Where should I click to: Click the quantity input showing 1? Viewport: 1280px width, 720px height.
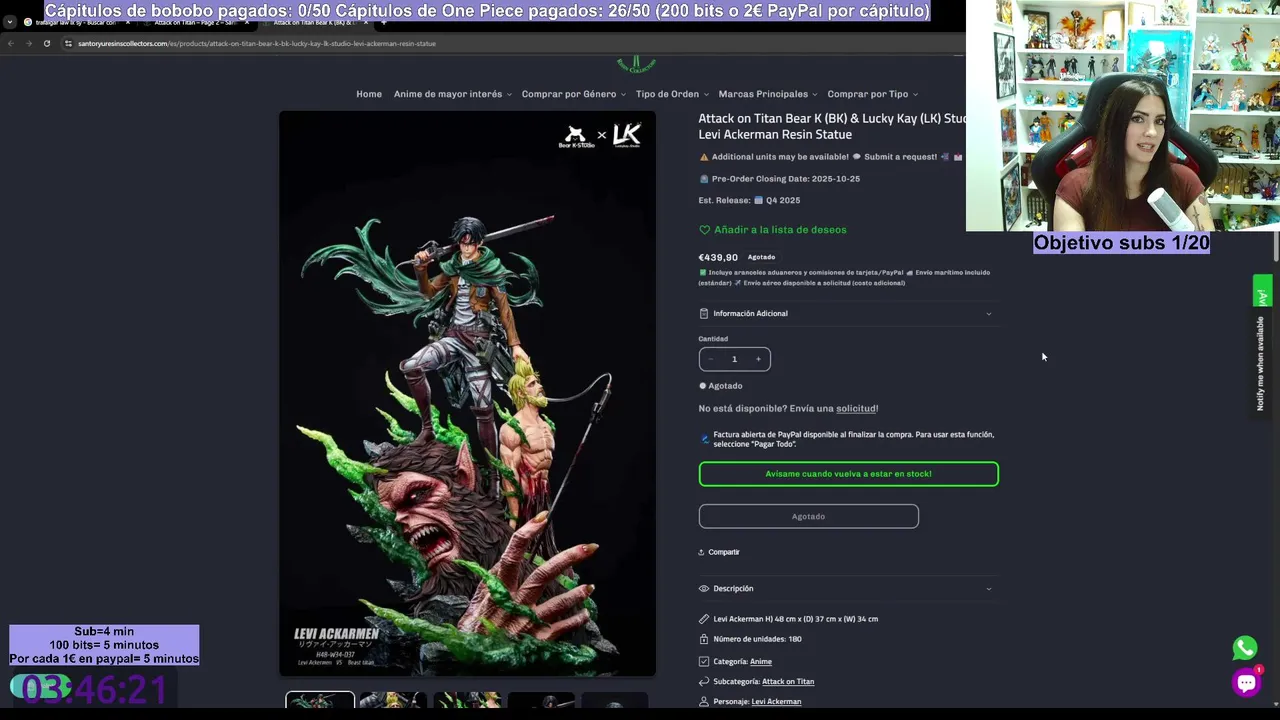(734, 359)
